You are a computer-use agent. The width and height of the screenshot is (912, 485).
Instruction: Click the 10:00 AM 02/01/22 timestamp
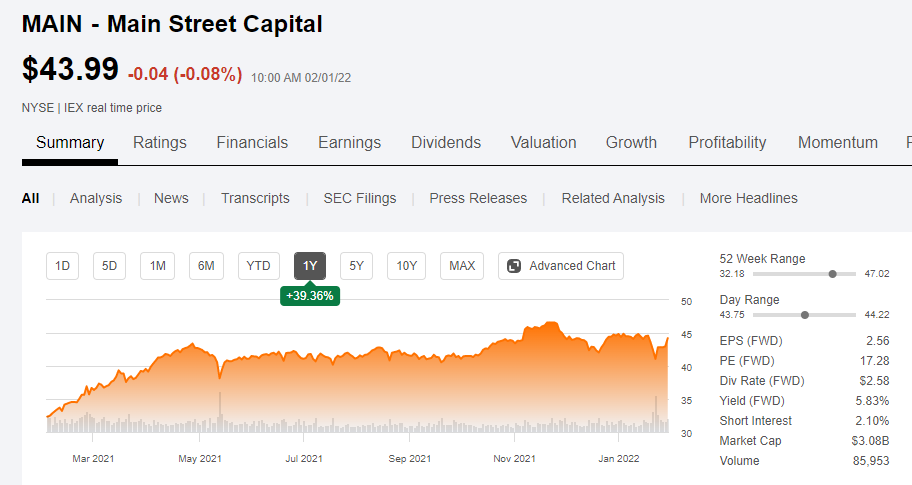point(301,78)
